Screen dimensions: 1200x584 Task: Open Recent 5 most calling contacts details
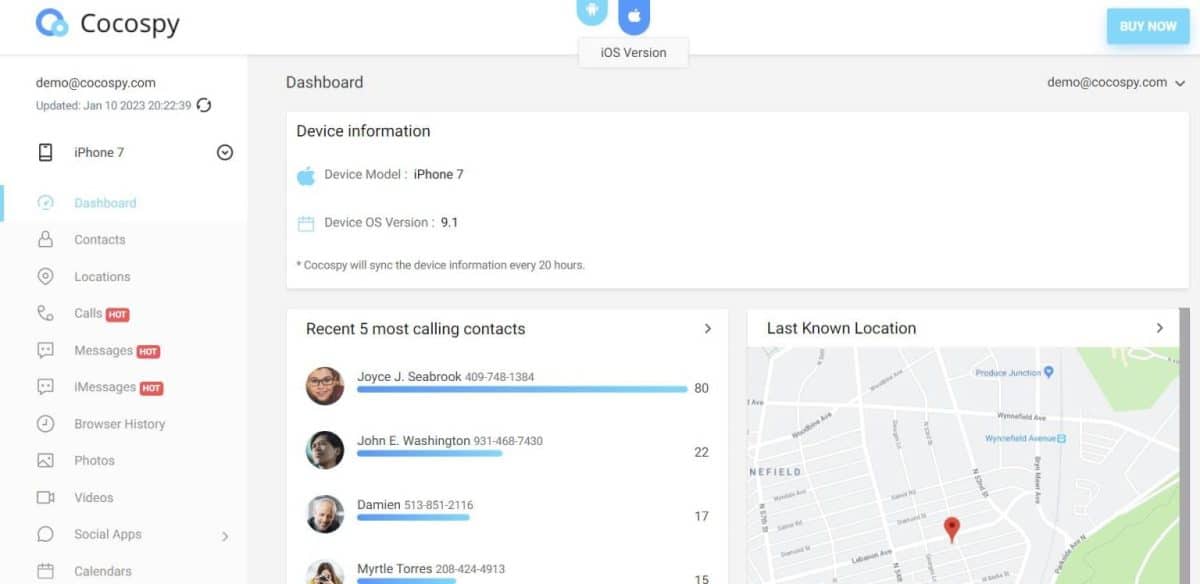pos(708,327)
